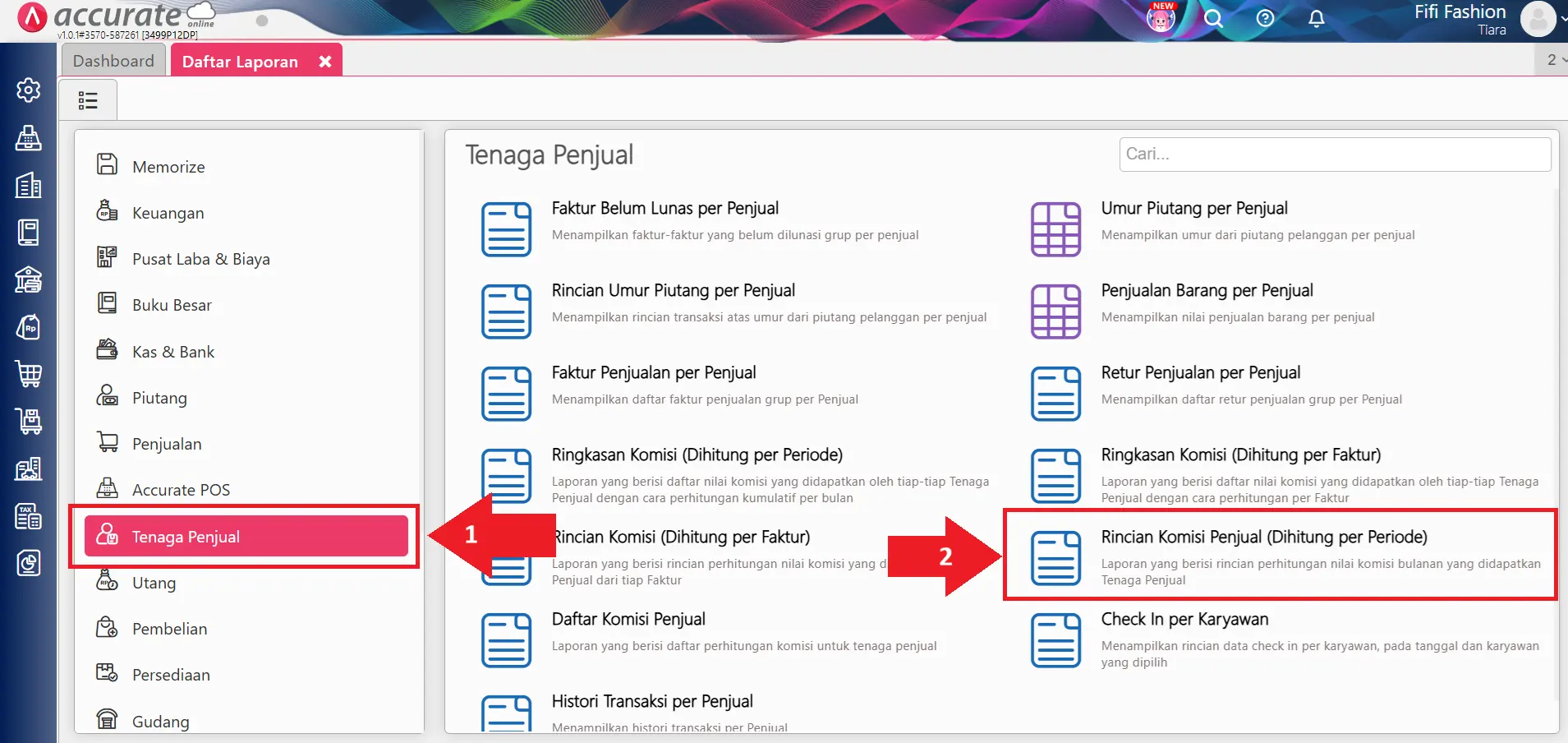Select the cash register sidebar icon
Image resolution: width=1568 pixels, height=743 pixels.
(29, 138)
